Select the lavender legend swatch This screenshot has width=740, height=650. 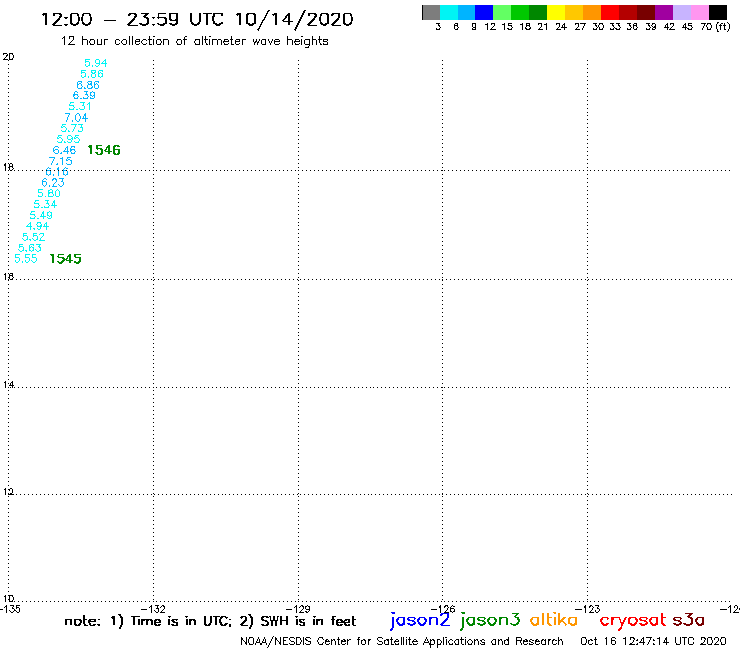tap(681, 12)
